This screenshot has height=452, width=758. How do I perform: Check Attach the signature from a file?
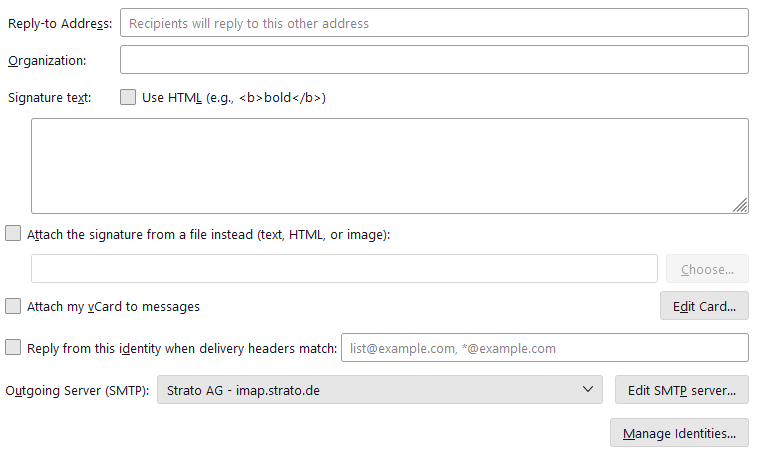[x=13, y=234]
